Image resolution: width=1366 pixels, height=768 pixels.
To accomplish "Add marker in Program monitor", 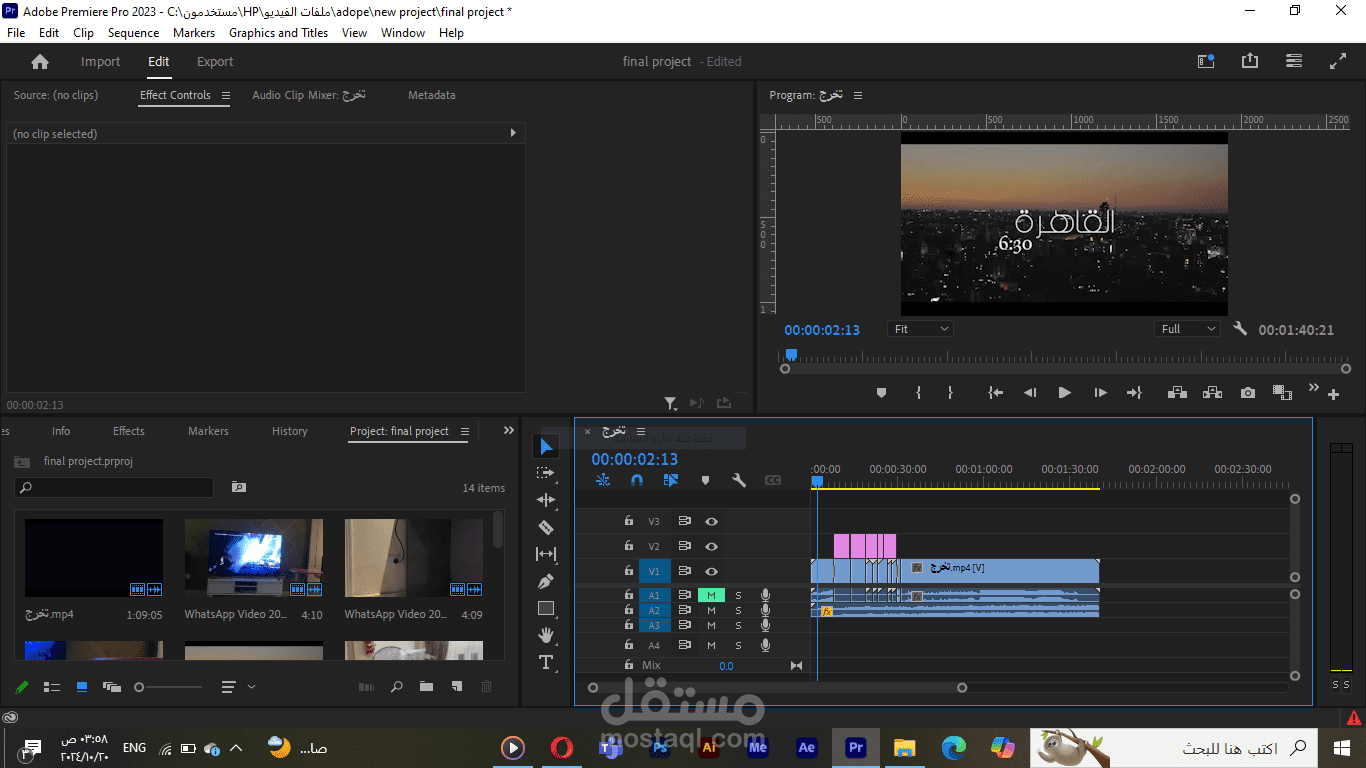I will 881,393.
